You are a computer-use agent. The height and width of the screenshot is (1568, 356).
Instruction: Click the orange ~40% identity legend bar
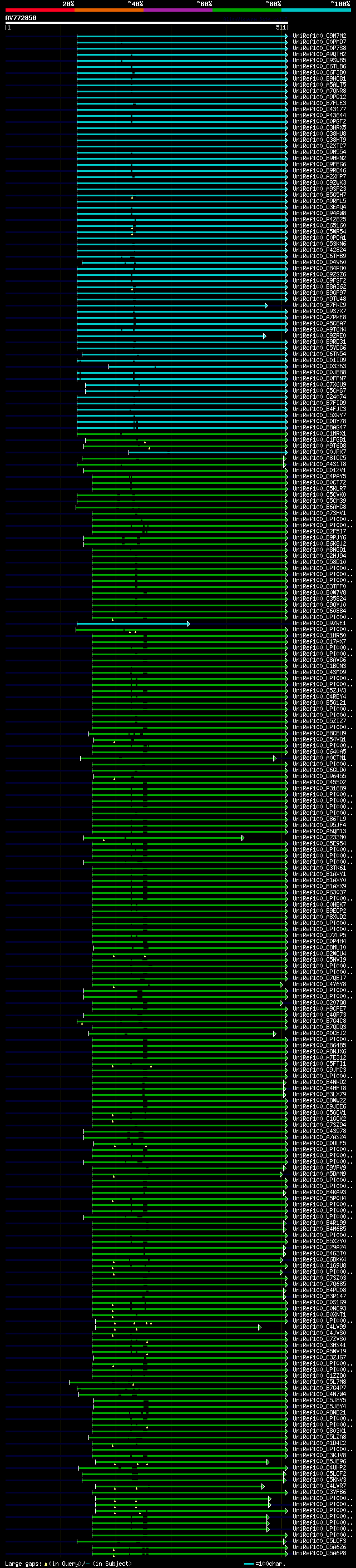click(x=109, y=10)
